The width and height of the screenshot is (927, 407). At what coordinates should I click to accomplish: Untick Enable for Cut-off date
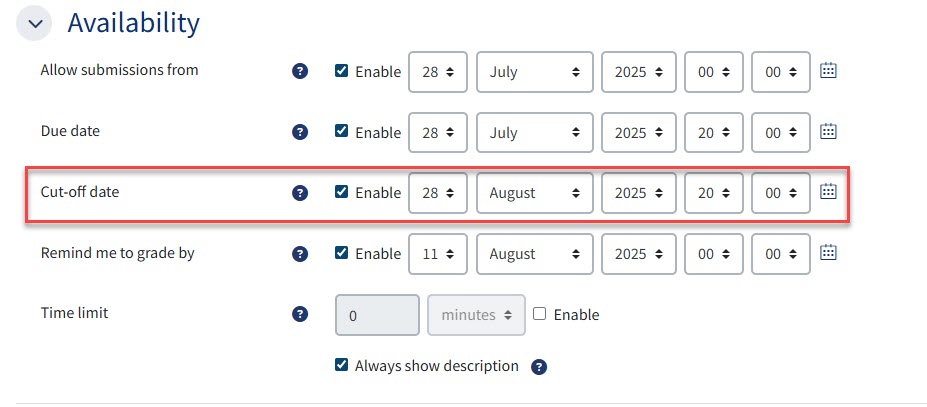click(342, 192)
